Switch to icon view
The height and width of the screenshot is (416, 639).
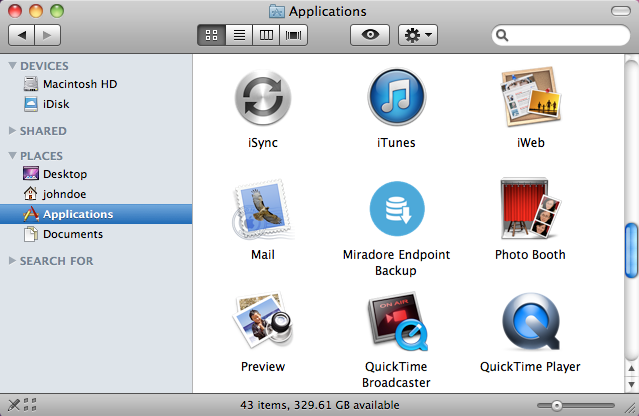(211, 35)
